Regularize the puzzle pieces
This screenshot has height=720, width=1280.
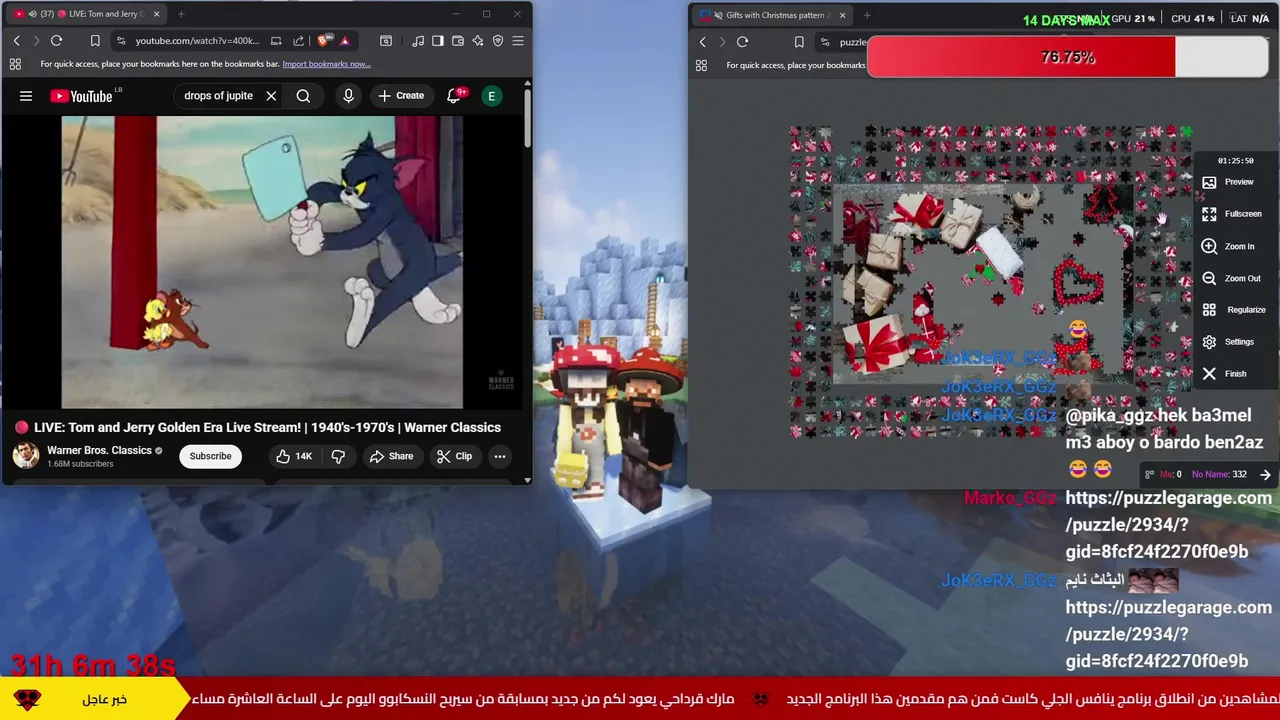pyautogui.click(x=1234, y=310)
